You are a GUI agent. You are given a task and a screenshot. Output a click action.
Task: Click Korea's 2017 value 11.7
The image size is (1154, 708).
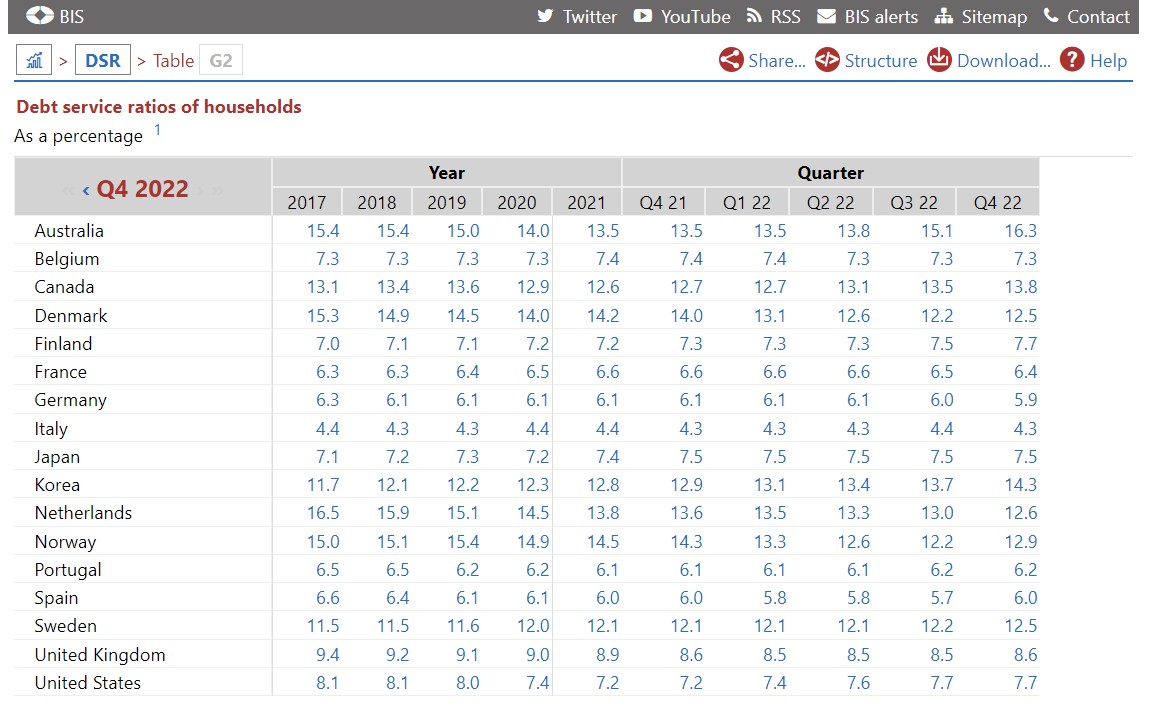[322, 485]
